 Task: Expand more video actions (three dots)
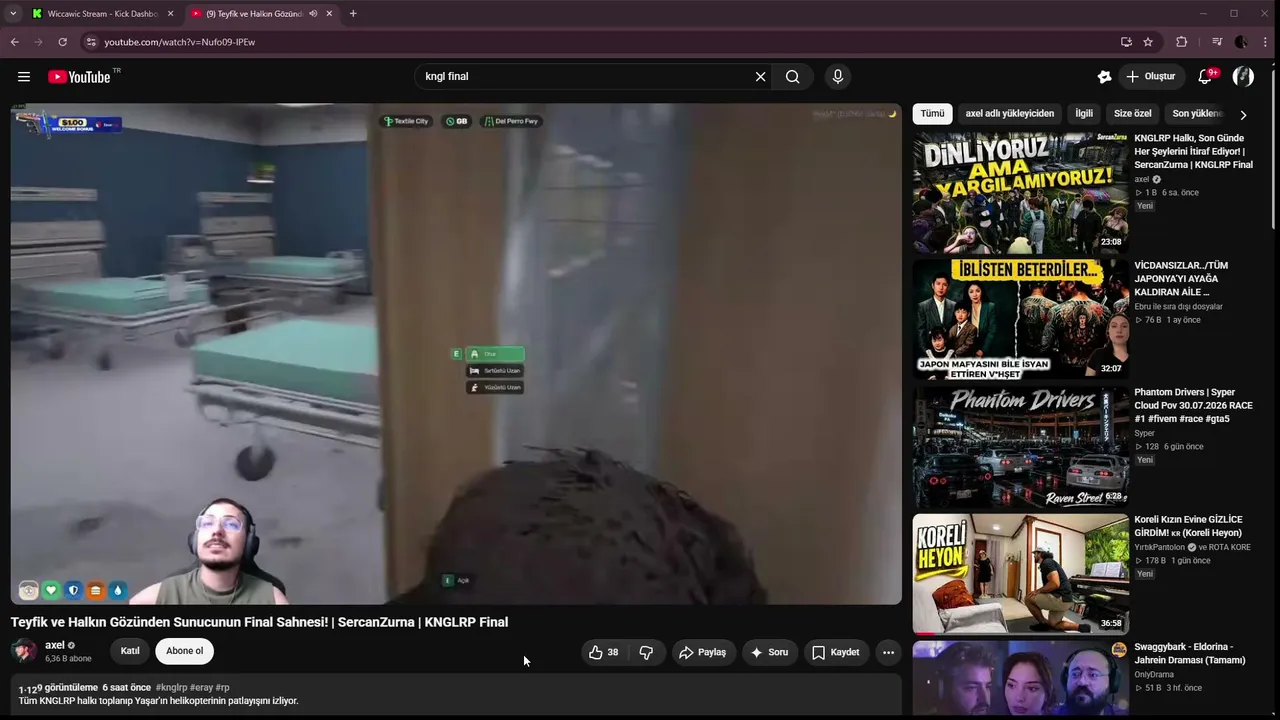(888, 652)
